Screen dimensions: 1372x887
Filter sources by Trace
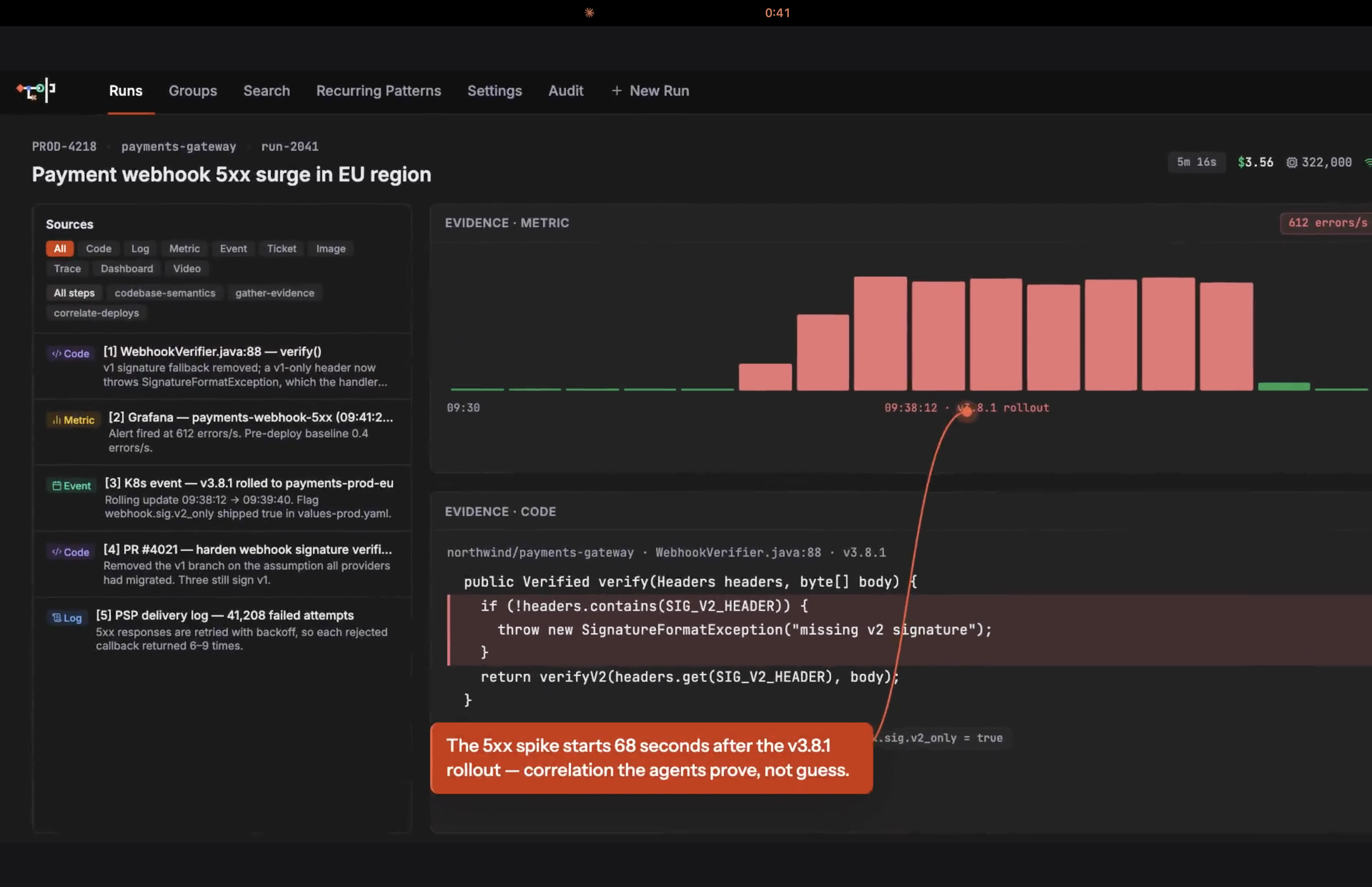tap(67, 268)
